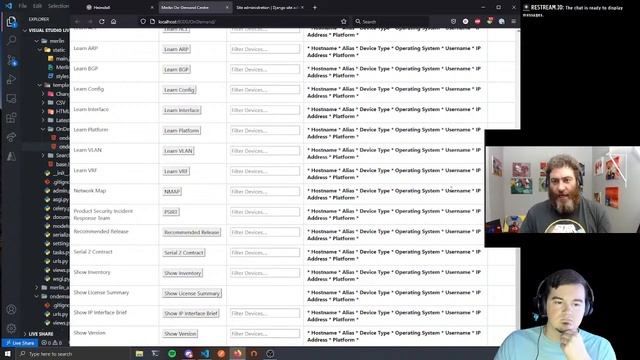The height and width of the screenshot is (360, 640).
Task: Open the Accounts icon in VS Code
Action: point(11,309)
